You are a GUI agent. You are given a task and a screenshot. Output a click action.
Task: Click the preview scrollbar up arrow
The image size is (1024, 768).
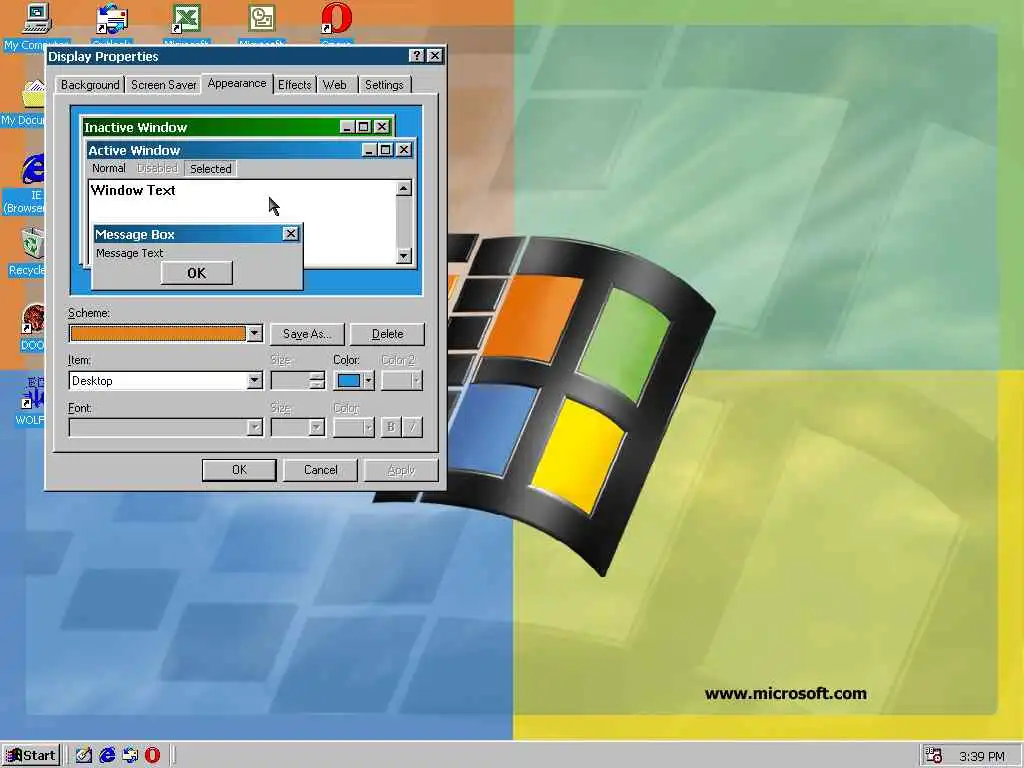tap(404, 189)
